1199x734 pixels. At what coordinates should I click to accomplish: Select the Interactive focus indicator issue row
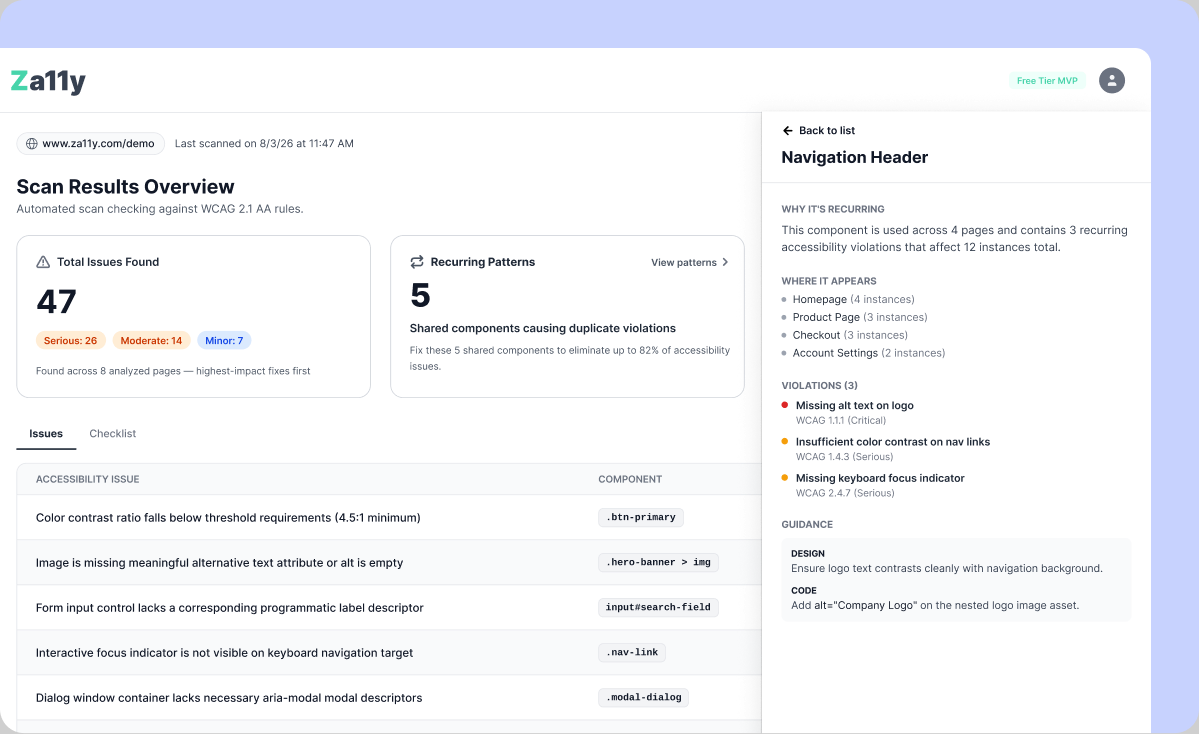[389, 653]
